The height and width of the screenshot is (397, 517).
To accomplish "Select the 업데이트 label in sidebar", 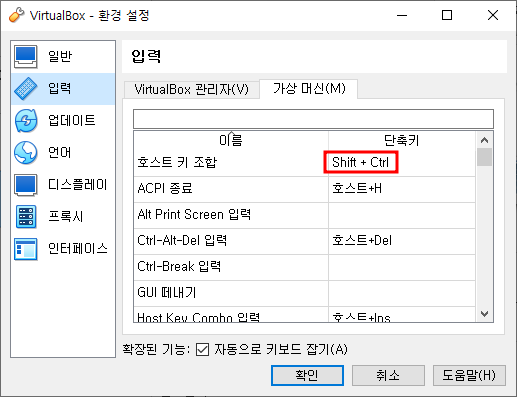I will coord(72,120).
